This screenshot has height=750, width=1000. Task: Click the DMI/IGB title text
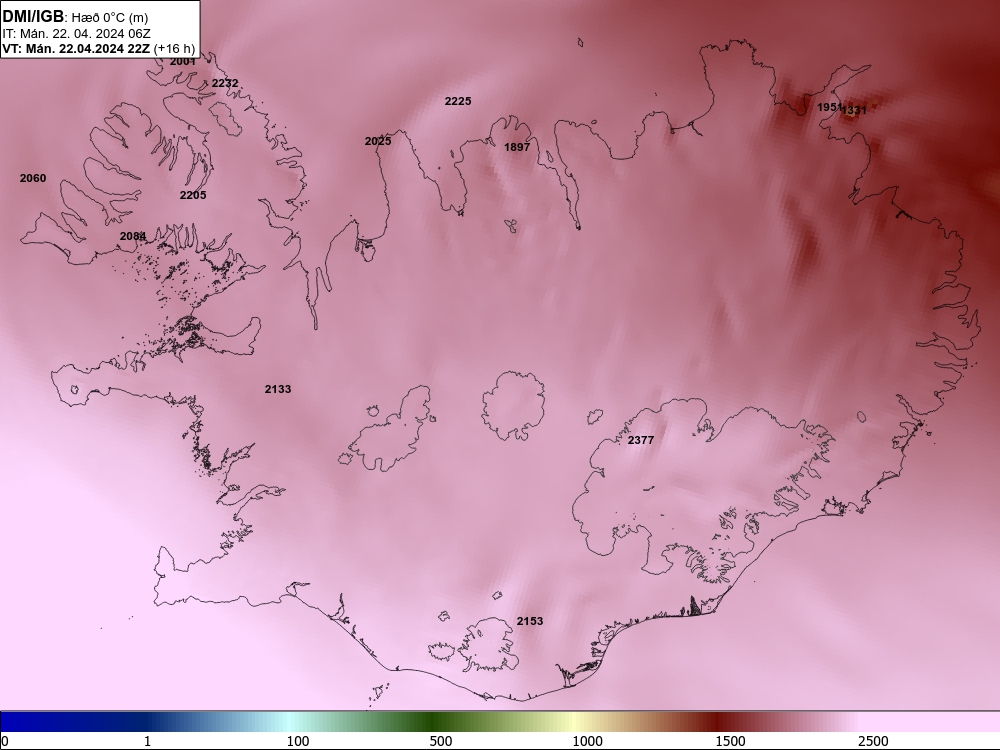pos(33,17)
